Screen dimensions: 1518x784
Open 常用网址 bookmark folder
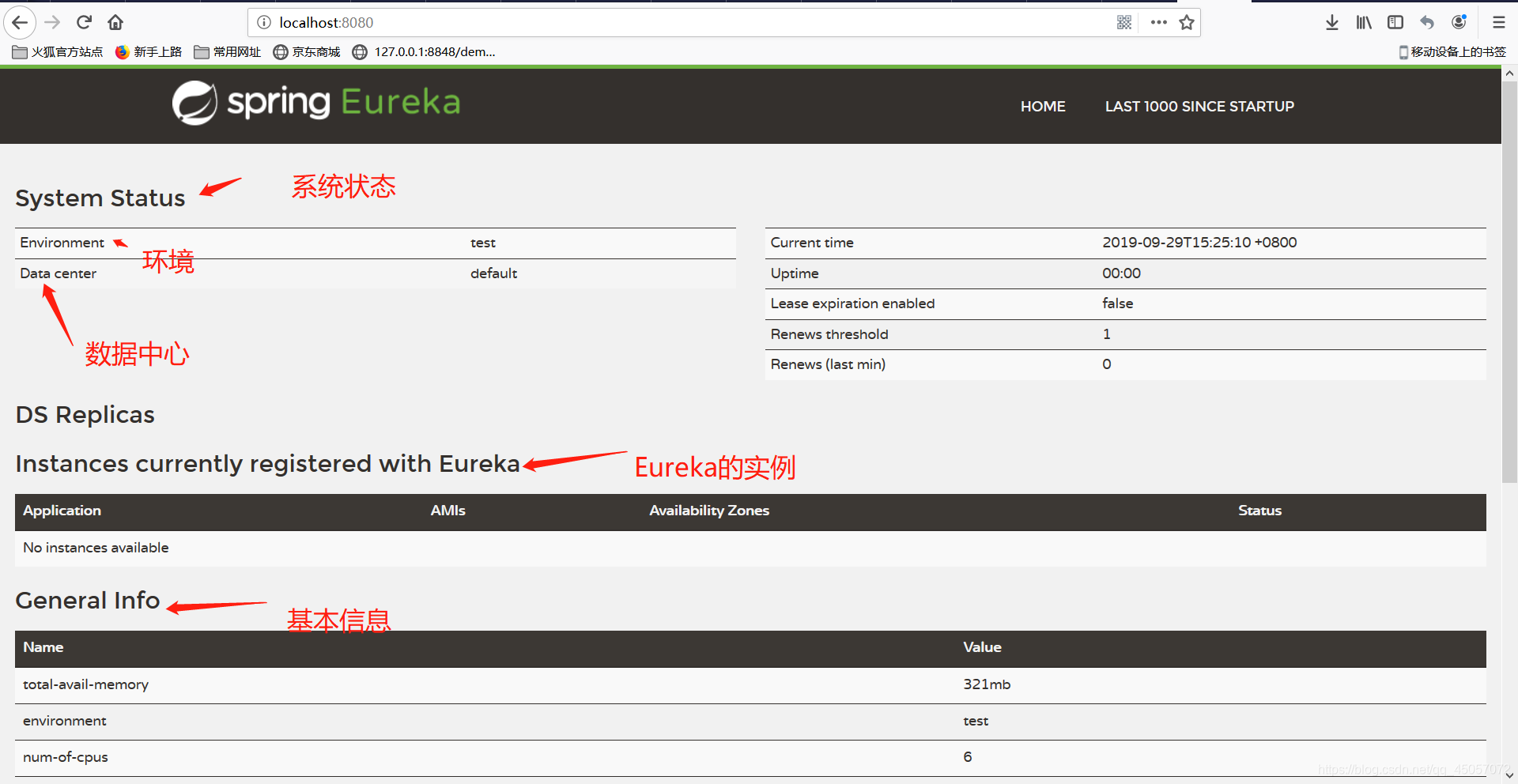pos(228,52)
